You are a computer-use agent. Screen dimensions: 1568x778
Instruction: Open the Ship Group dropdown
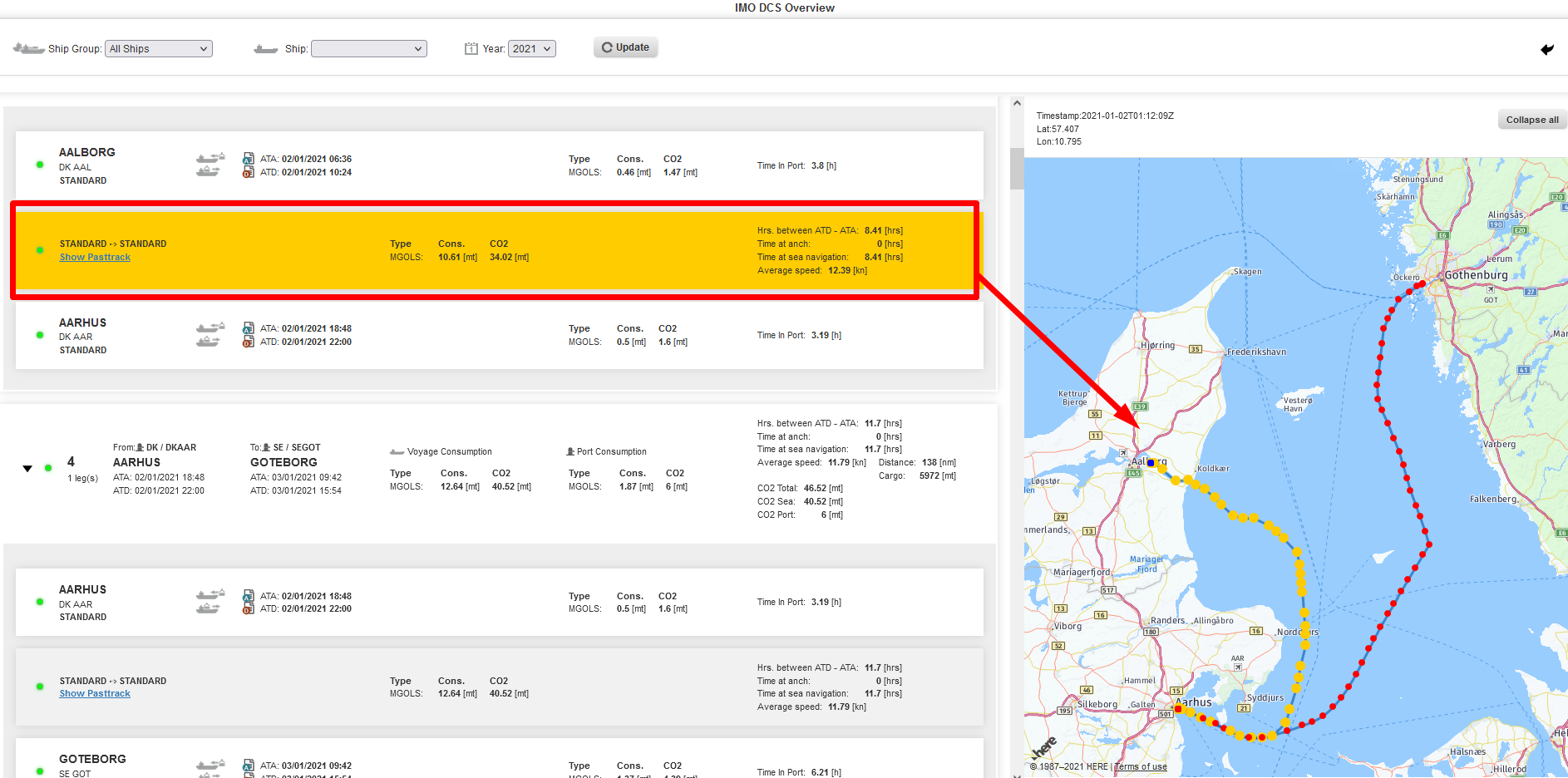point(159,49)
